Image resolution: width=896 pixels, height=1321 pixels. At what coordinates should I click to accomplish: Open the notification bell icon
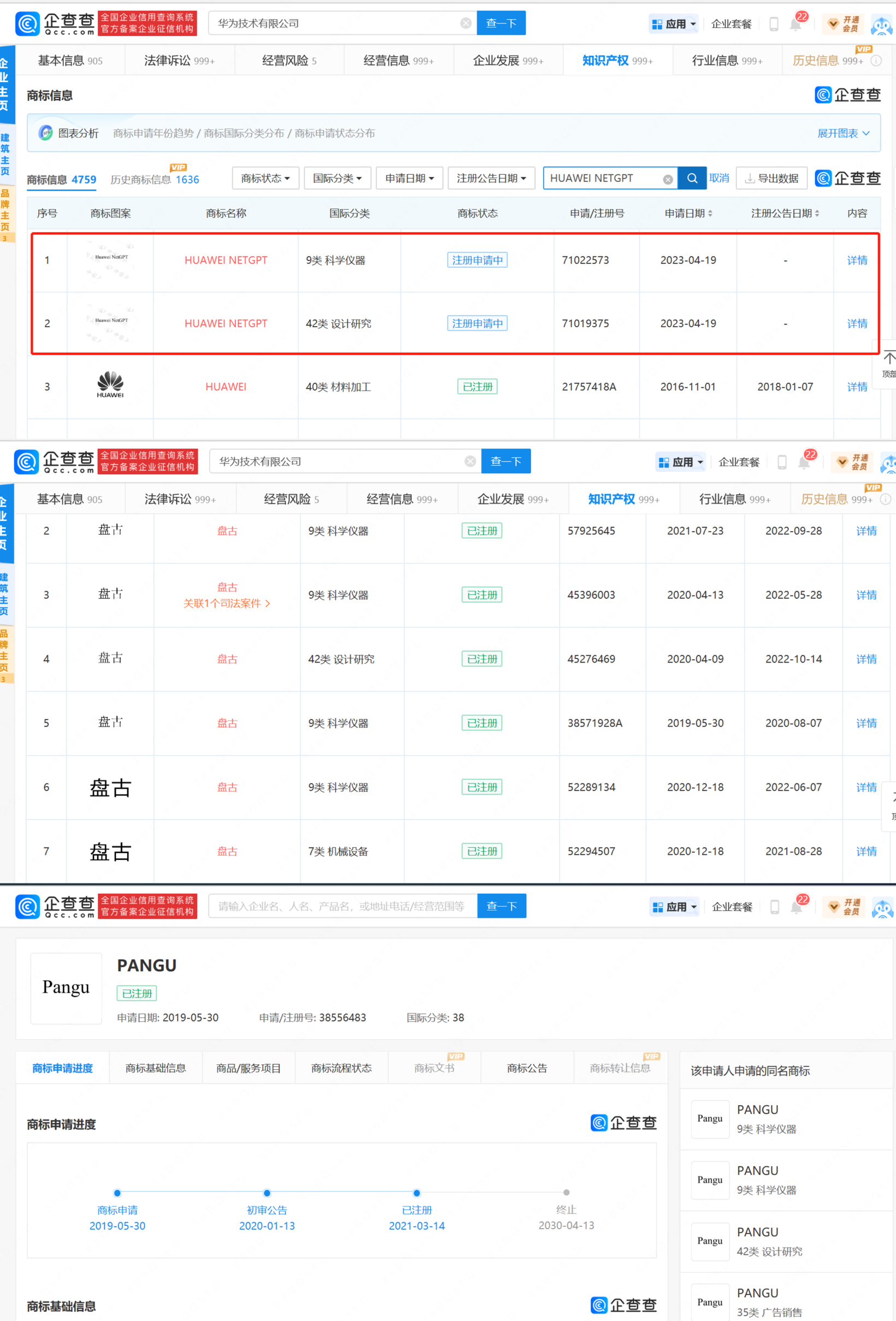click(x=796, y=24)
